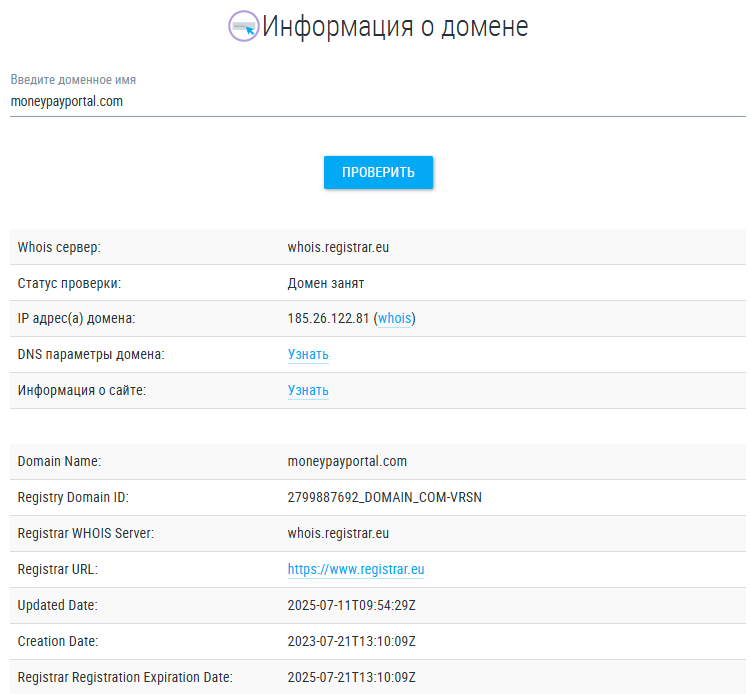
Task: Click the Domain Name value moneypayportal.com
Action: 347,462
